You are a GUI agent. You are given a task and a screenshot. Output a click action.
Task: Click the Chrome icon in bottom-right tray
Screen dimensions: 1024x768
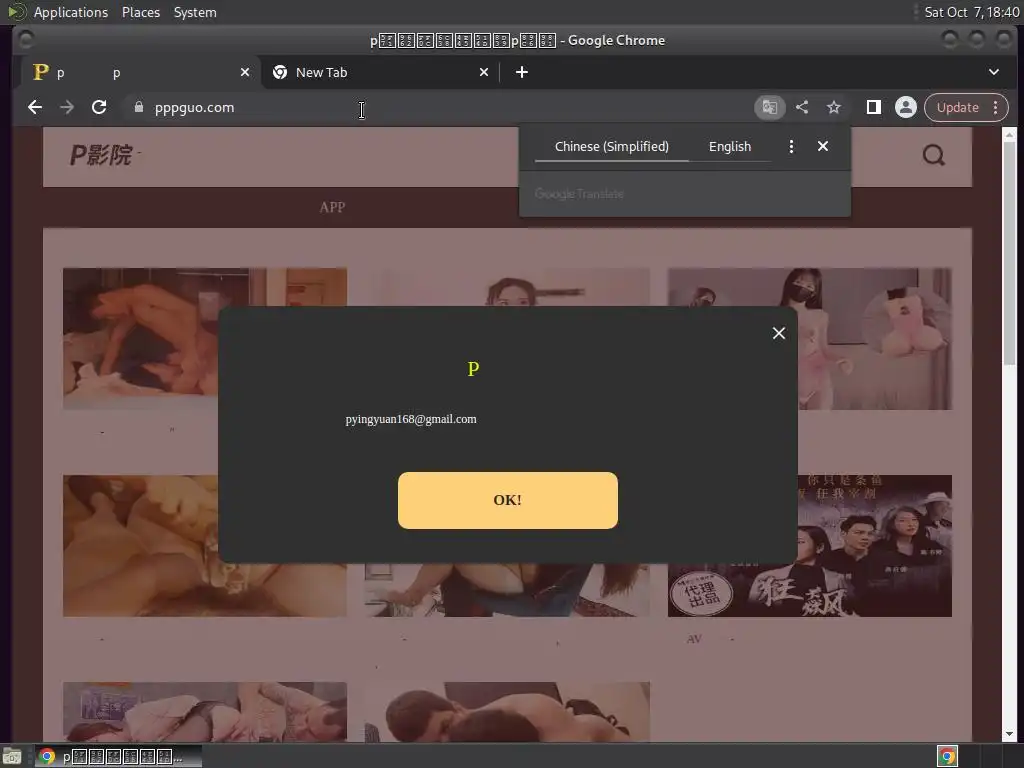tap(947, 757)
